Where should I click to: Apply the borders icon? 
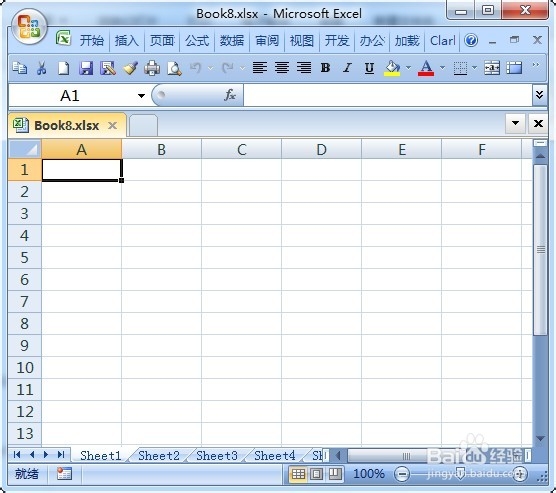[460, 67]
